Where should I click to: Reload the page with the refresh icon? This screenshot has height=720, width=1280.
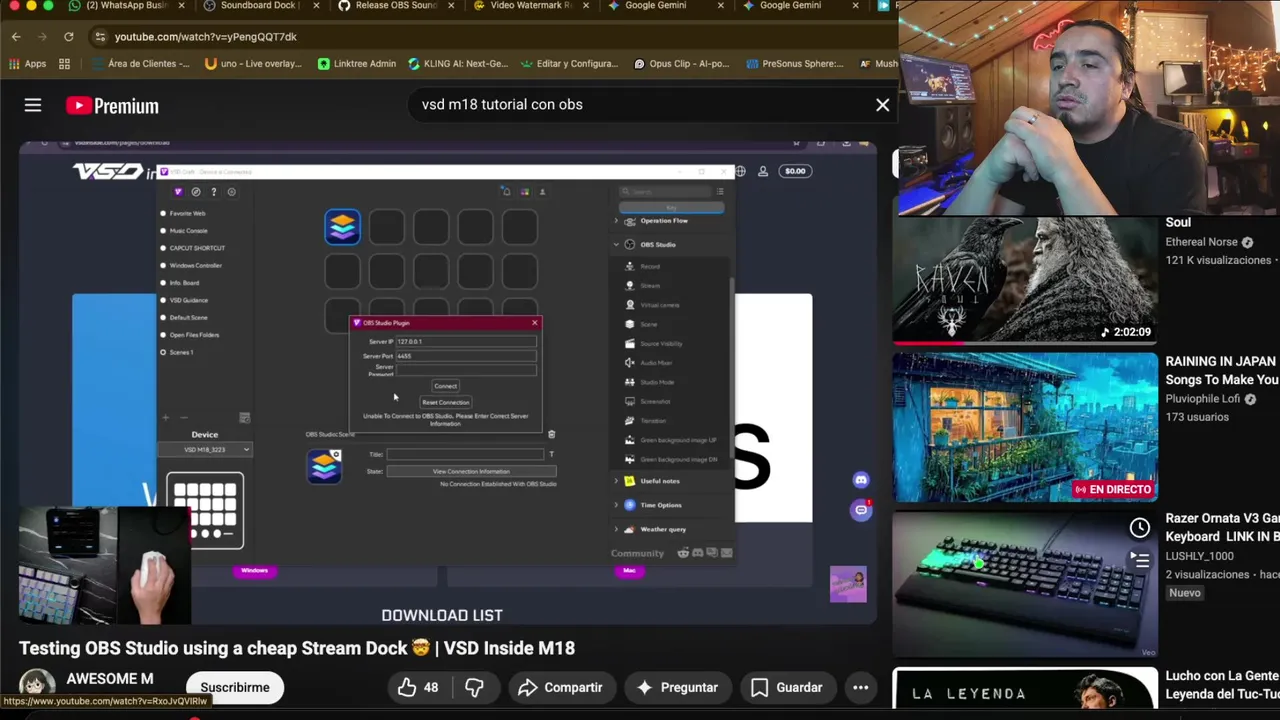click(x=68, y=36)
